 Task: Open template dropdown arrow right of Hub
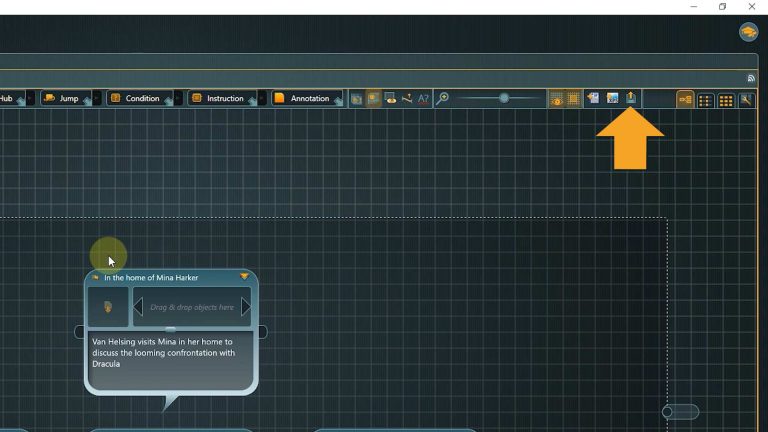[30, 98]
